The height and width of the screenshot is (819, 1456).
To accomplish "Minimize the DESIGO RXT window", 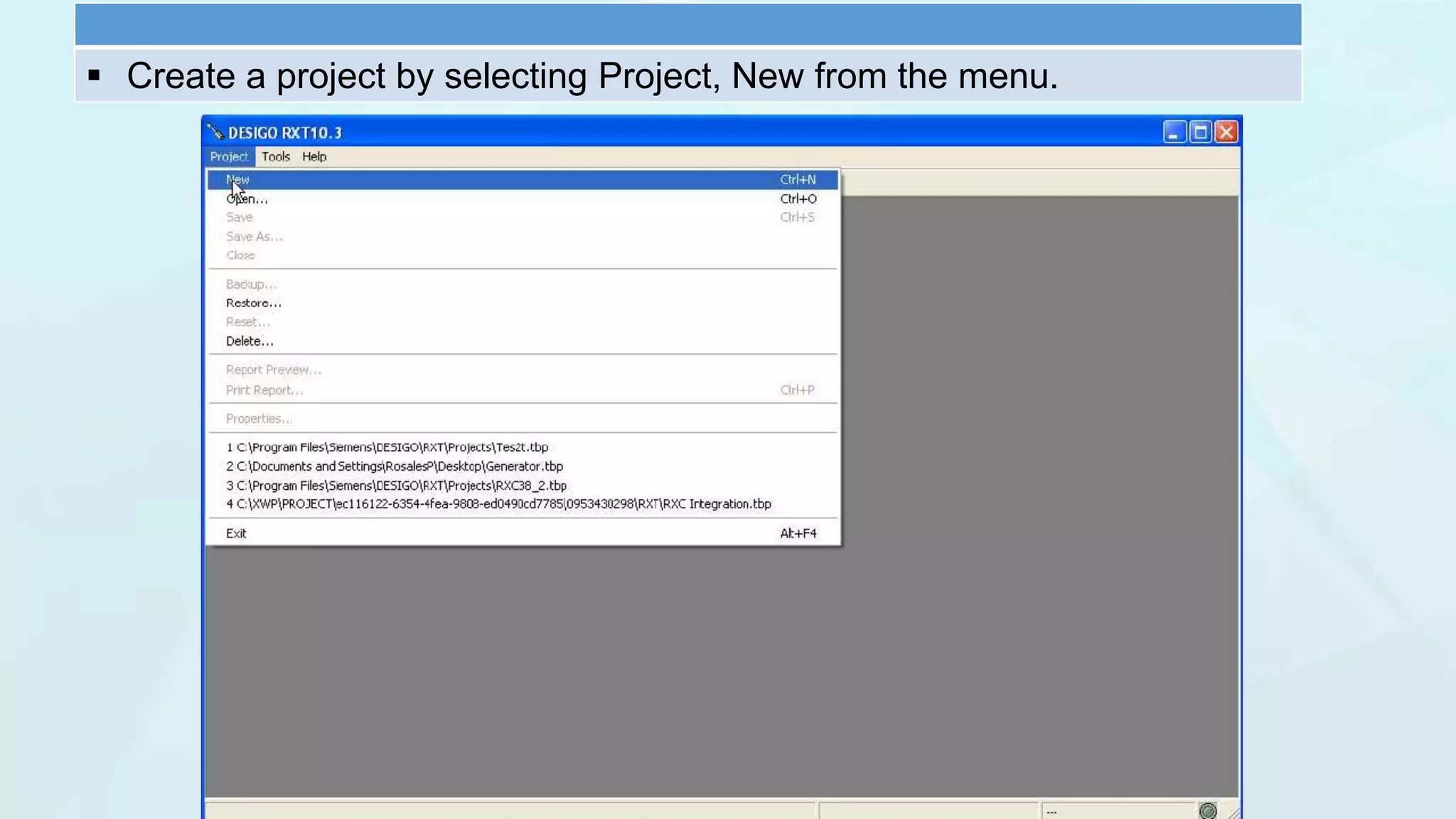I will pos(1174,132).
